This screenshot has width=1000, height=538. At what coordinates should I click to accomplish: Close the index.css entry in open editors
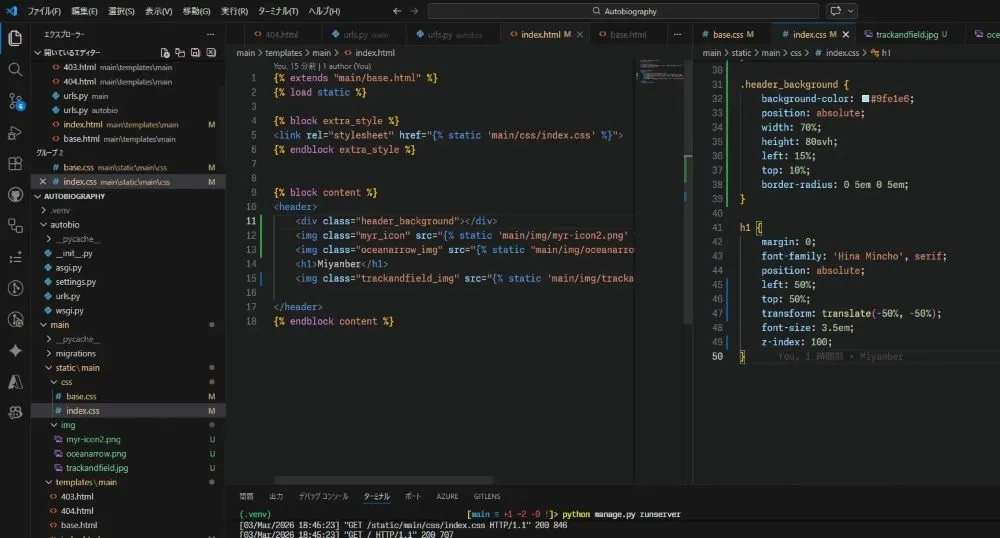(x=43, y=182)
